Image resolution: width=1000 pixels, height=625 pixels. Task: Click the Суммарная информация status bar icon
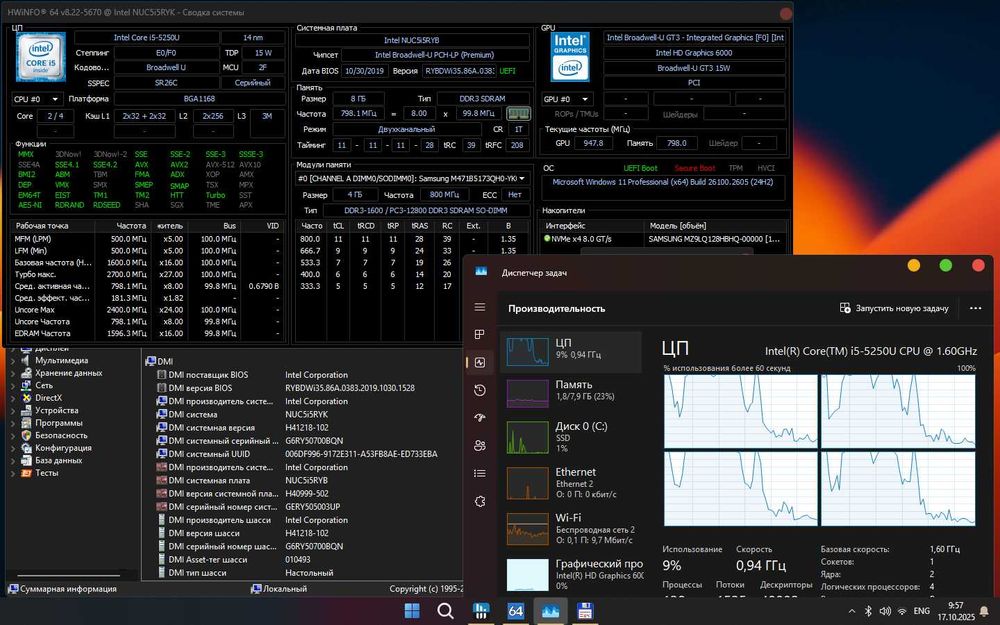13,589
